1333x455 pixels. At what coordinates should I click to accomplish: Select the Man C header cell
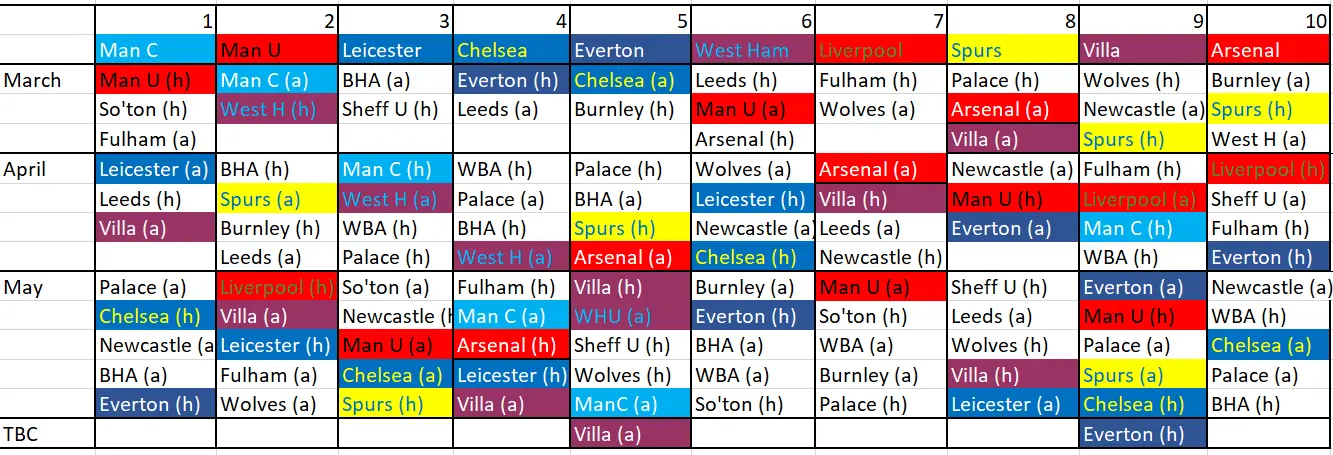155,50
